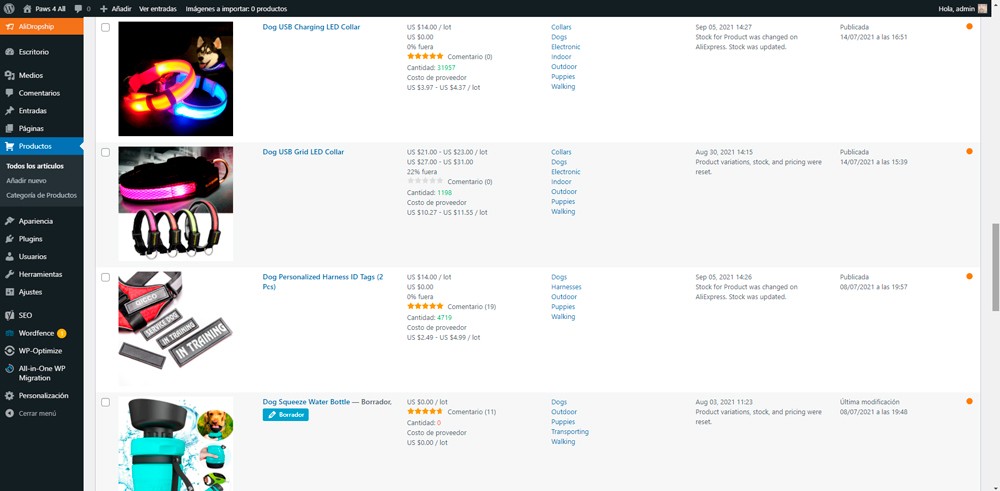
Task: Click the admin avatar icon
Action: 982,9
